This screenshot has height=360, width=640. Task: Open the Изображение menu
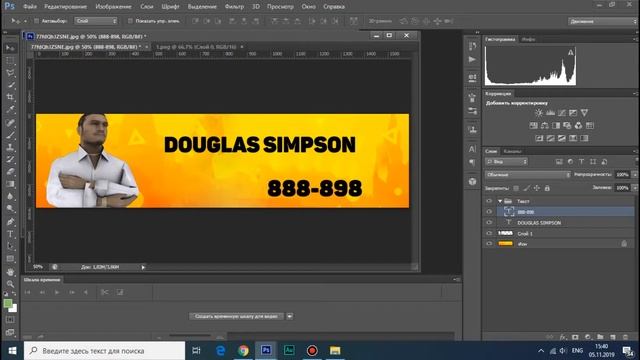[x=113, y=7]
